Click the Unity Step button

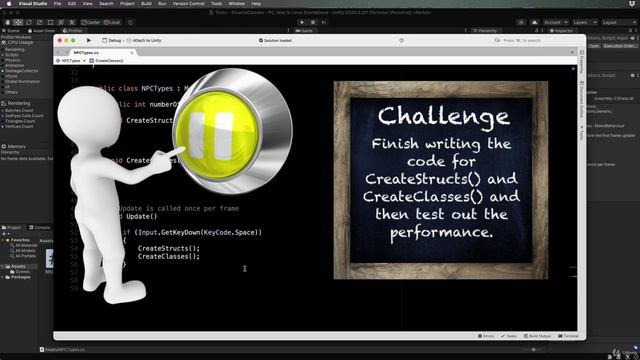click(x=324, y=22)
